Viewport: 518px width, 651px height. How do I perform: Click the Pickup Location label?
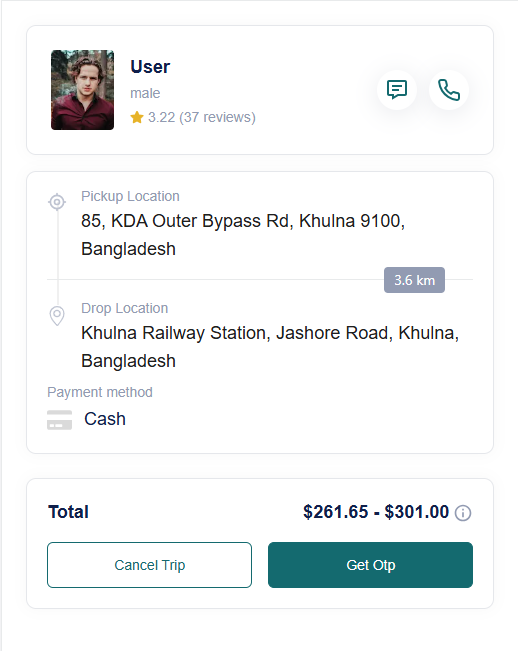[x=130, y=196]
